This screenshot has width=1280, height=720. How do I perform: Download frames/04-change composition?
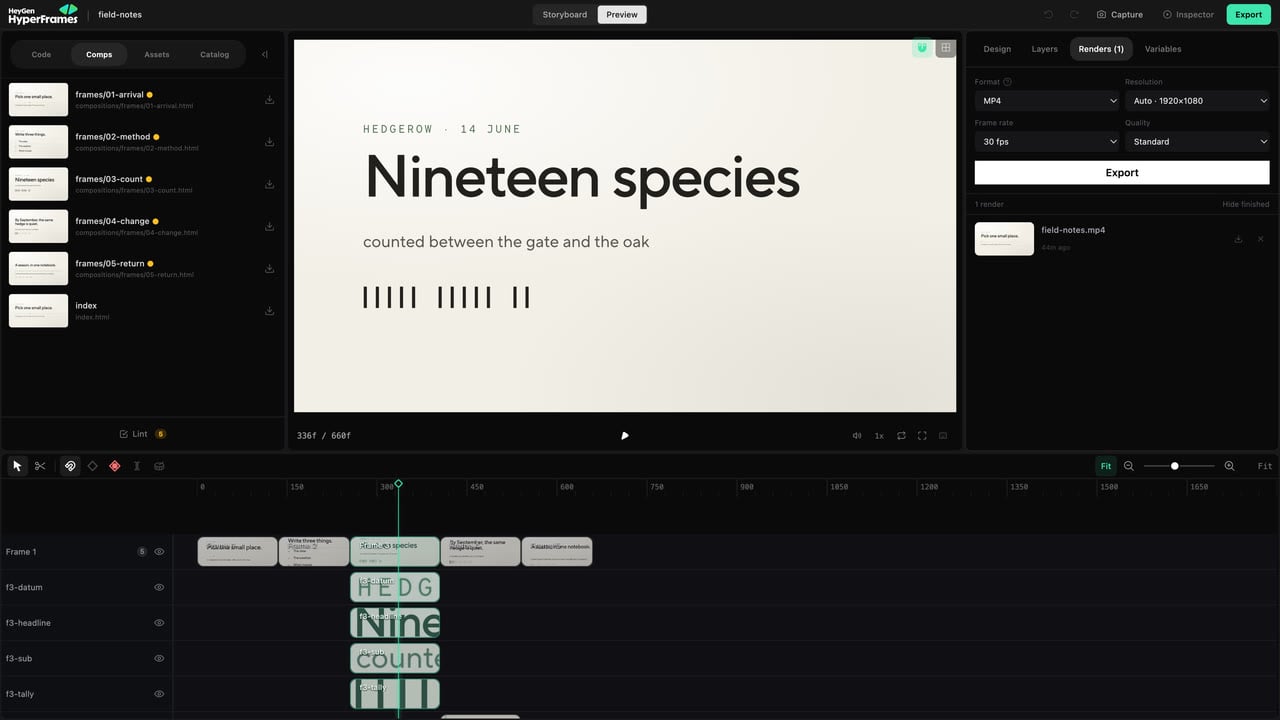click(269, 226)
